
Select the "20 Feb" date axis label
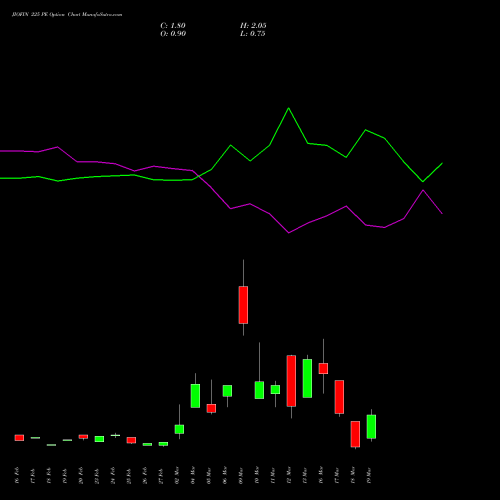tap(81, 475)
